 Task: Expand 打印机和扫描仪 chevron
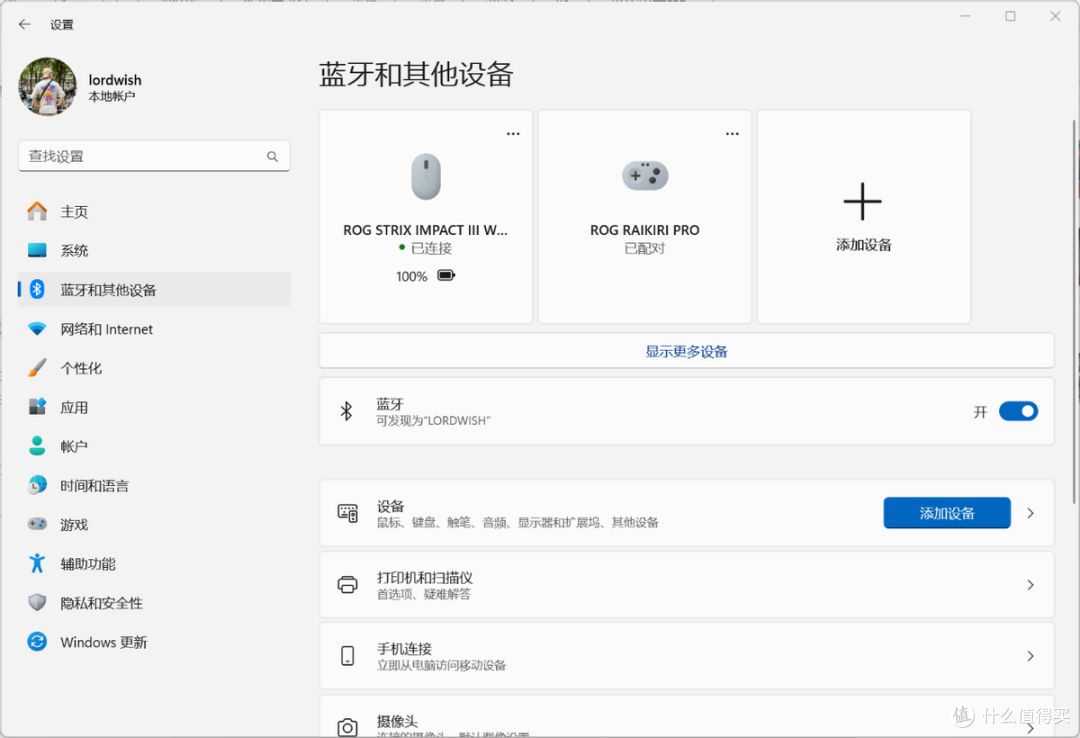click(1030, 584)
